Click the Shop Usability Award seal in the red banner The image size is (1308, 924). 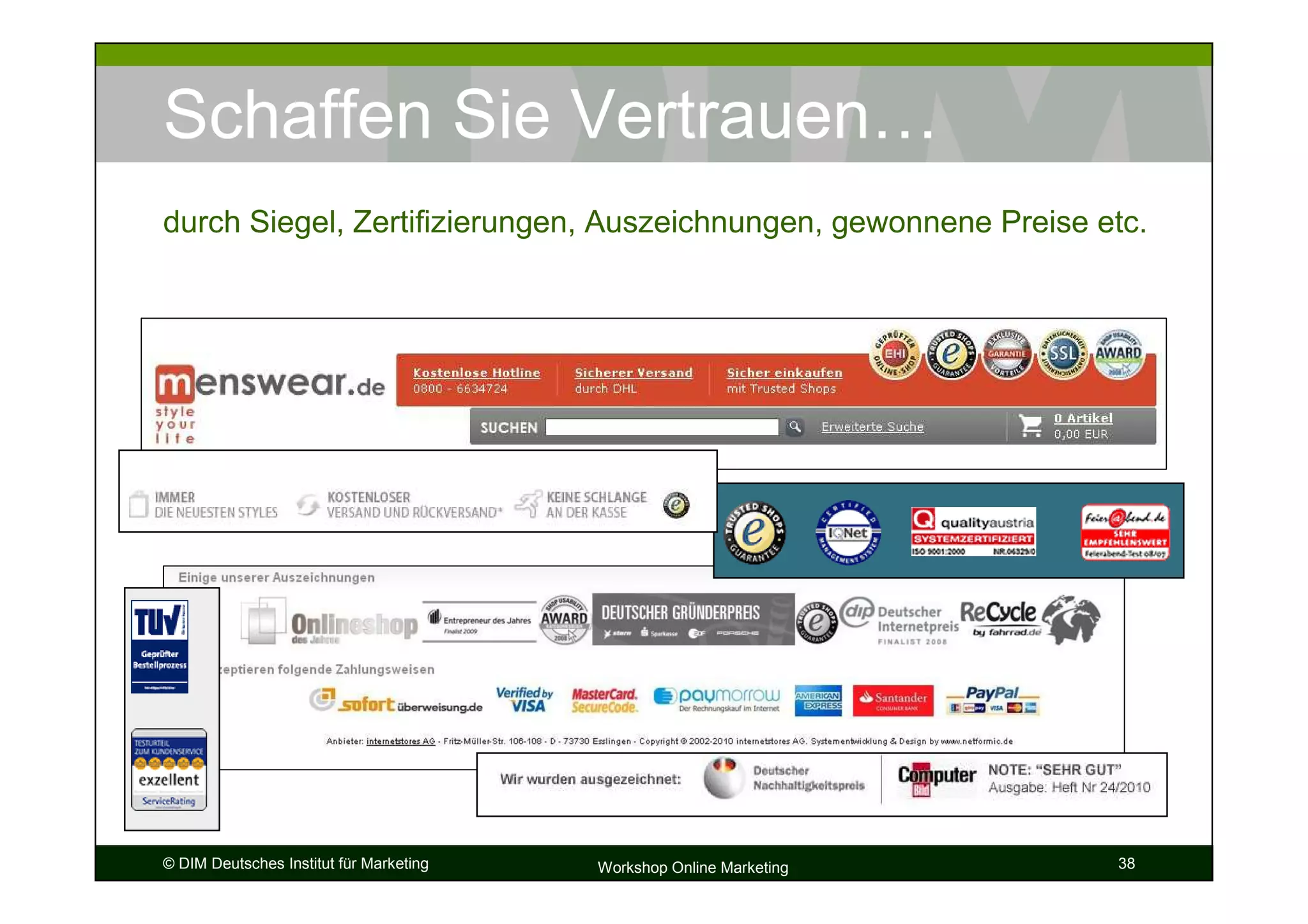click(1119, 354)
